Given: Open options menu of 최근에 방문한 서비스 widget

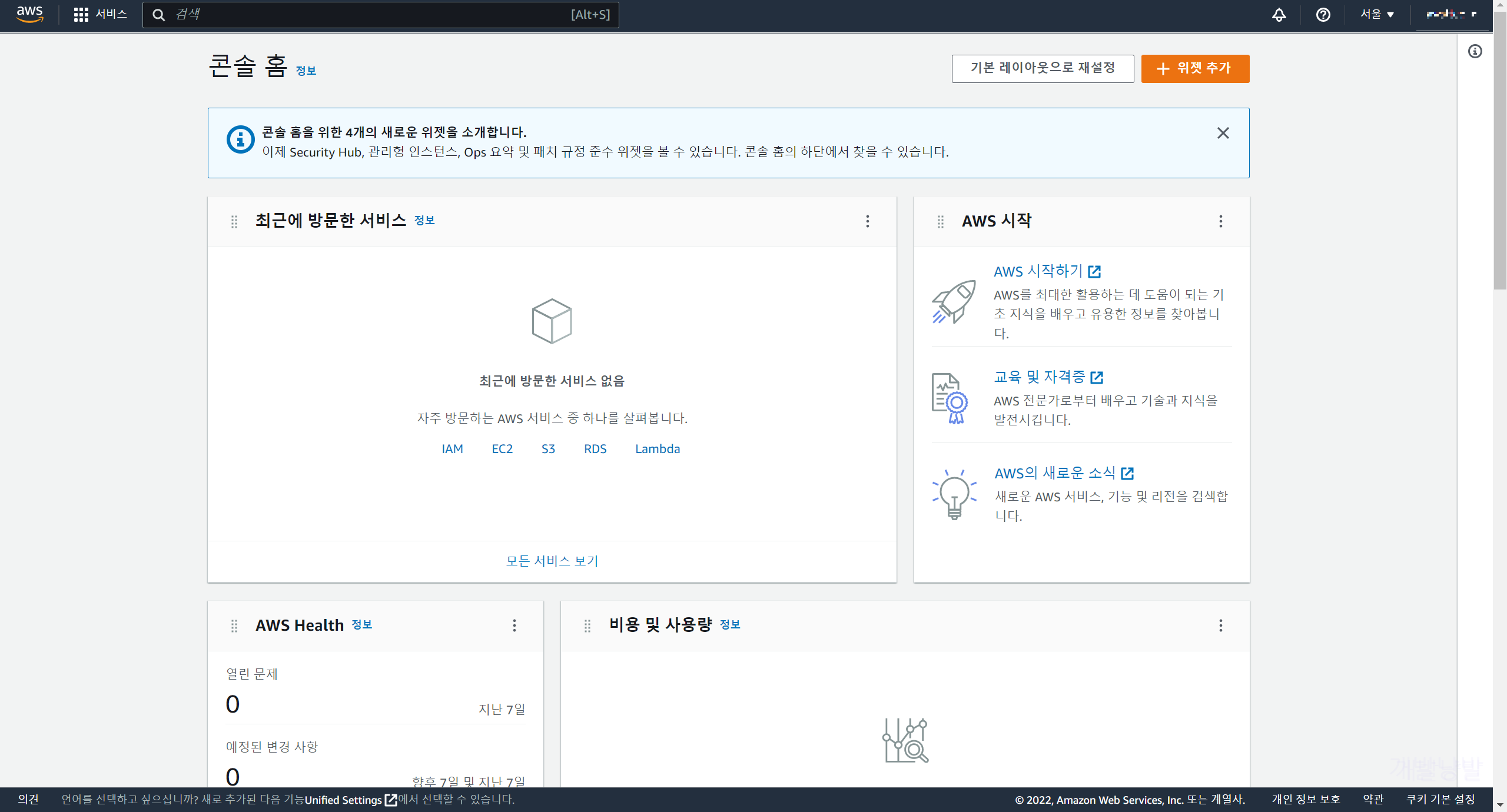Looking at the screenshot, I should [867, 221].
